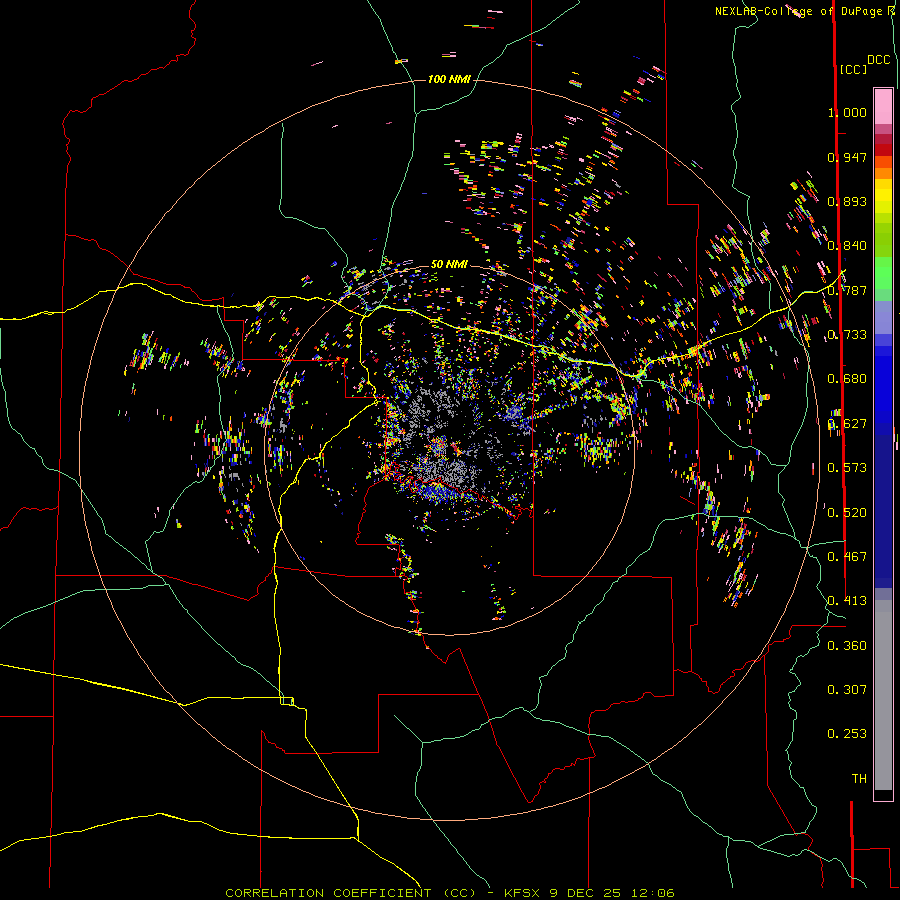The height and width of the screenshot is (900, 900).
Task: Click the CORRELATION COEFFICIENT (CC) title text
Action: tap(351, 893)
